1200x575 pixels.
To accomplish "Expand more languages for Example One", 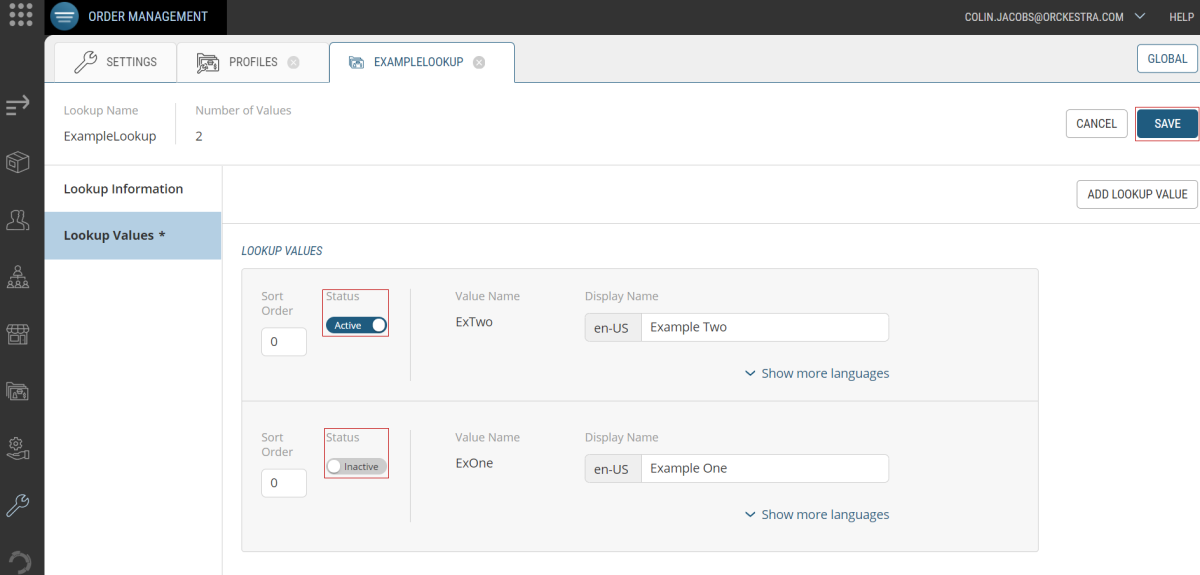I will (x=817, y=514).
